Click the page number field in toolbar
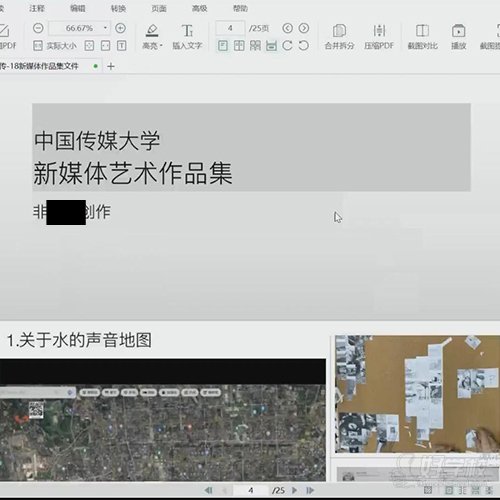The image size is (500, 500). click(230, 28)
